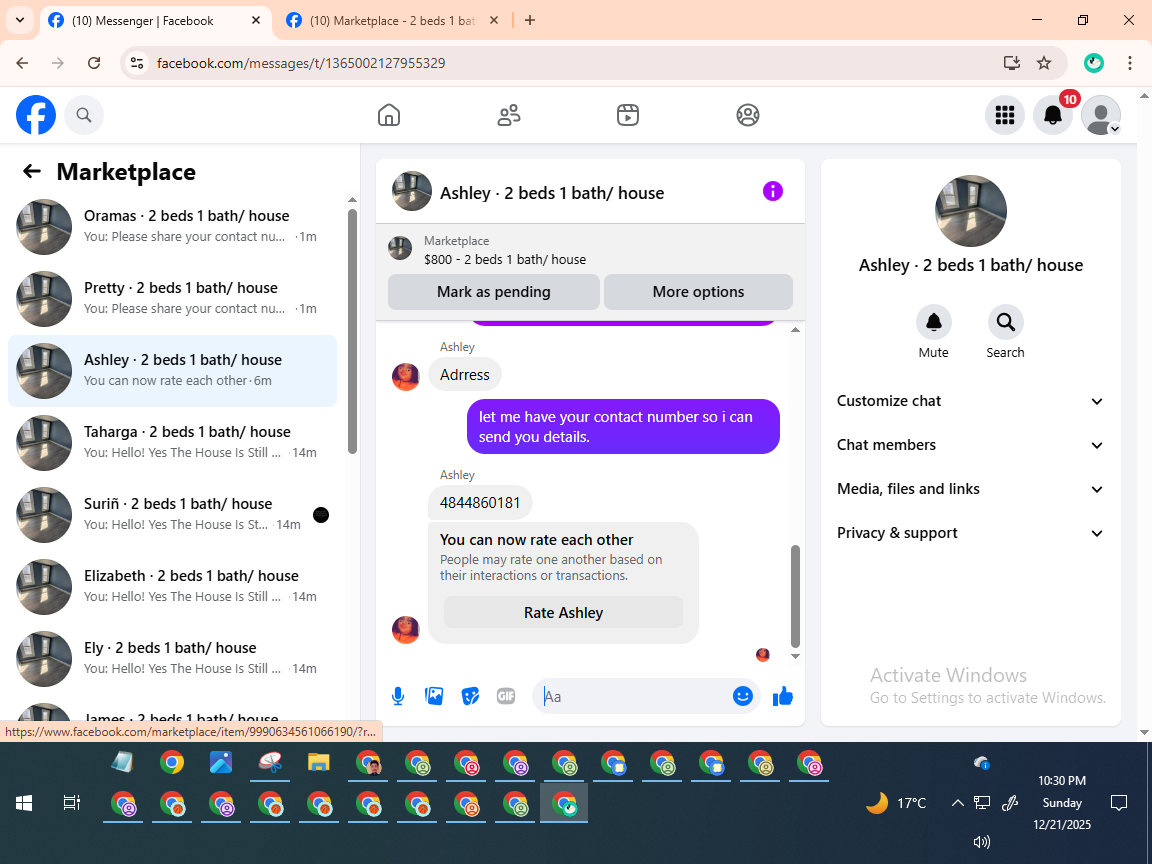Click the taskbar clock 10:30 PM
1152x864 pixels.
coord(1062,802)
